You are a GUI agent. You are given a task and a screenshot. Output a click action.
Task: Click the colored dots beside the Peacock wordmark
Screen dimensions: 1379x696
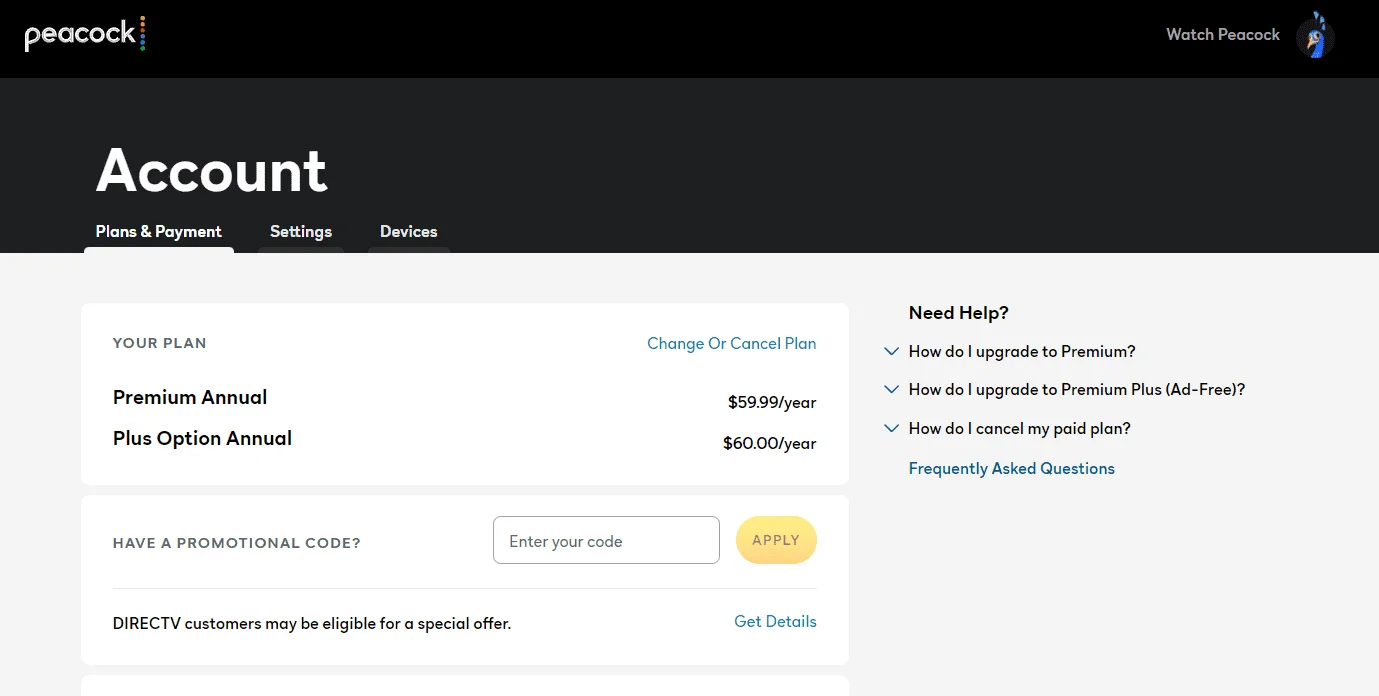[142, 34]
